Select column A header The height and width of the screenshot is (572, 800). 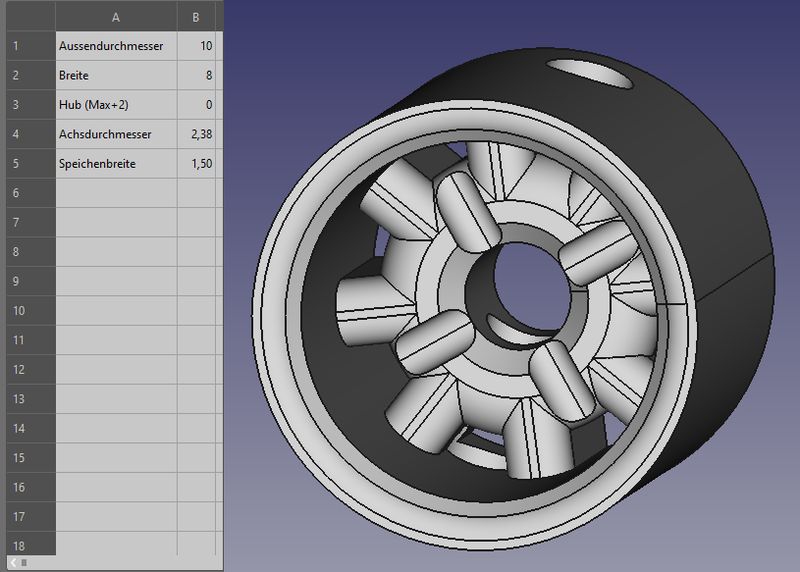pos(116,17)
